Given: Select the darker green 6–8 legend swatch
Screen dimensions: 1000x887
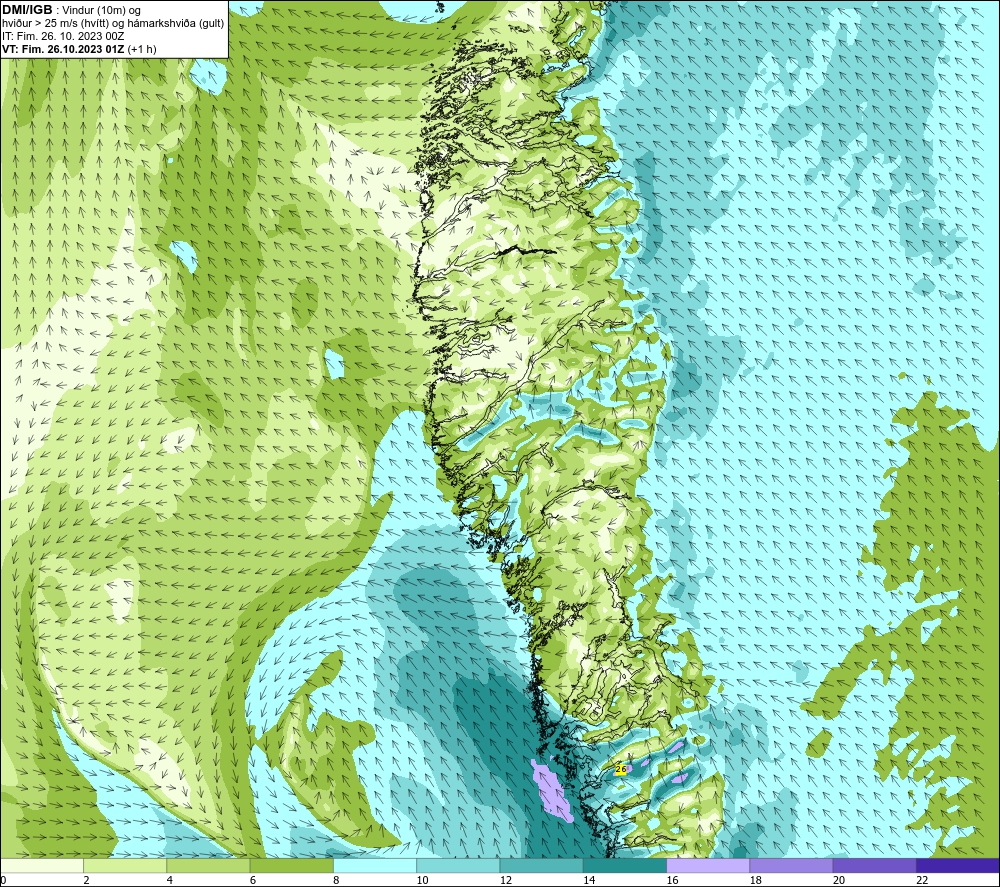Looking at the screenshot, I should point(291,865).
